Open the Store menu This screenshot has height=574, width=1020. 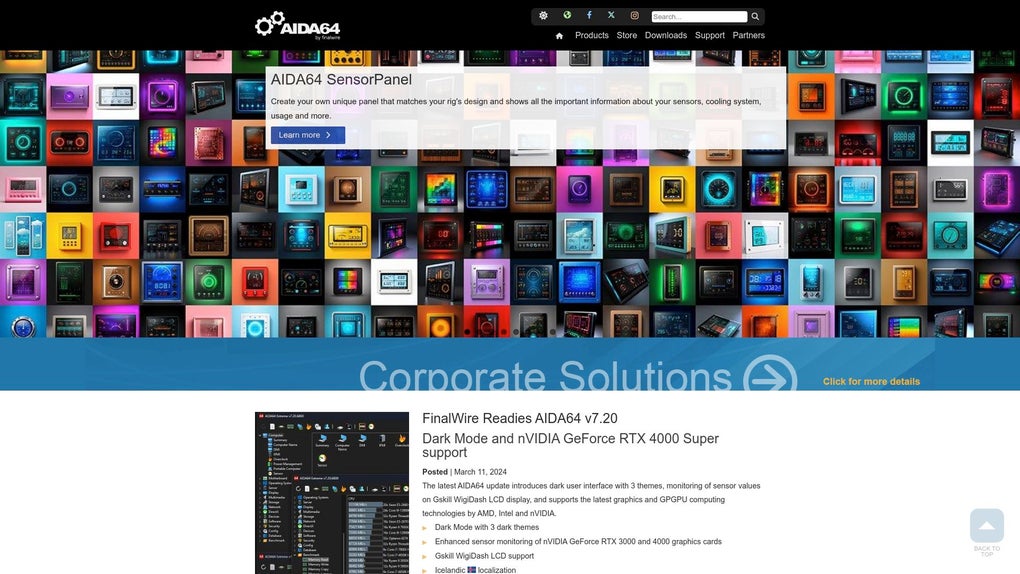pyautogui.click(x=627, y=35)
